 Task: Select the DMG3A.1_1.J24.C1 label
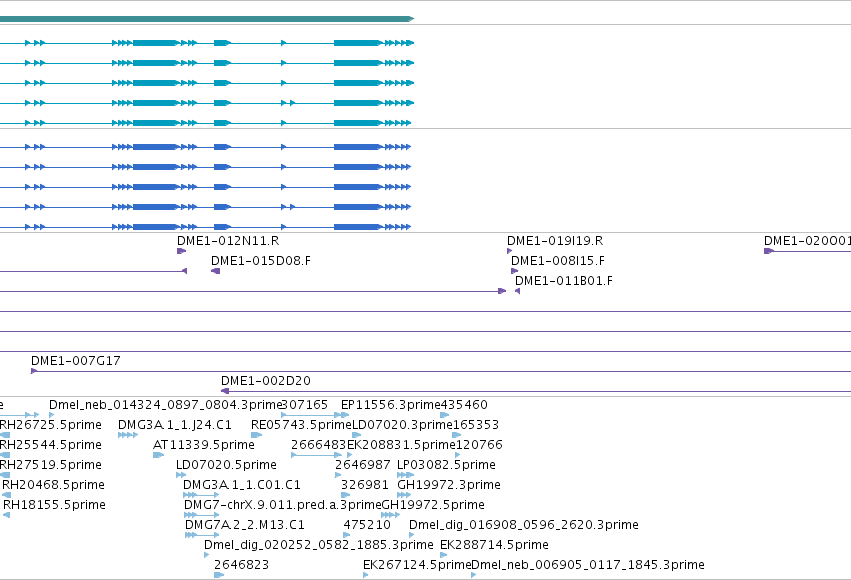pos(175,425)
